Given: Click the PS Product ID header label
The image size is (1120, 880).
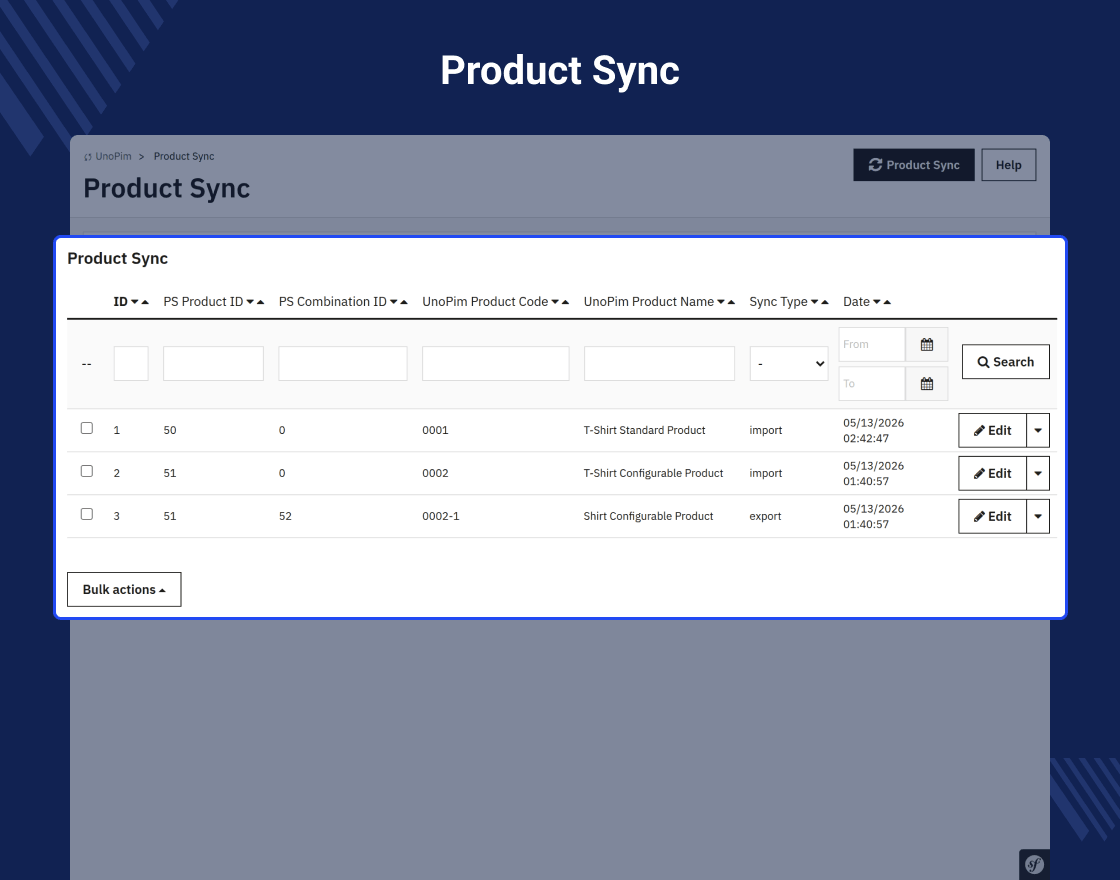Looking at the screenshot, I should 204,302.
